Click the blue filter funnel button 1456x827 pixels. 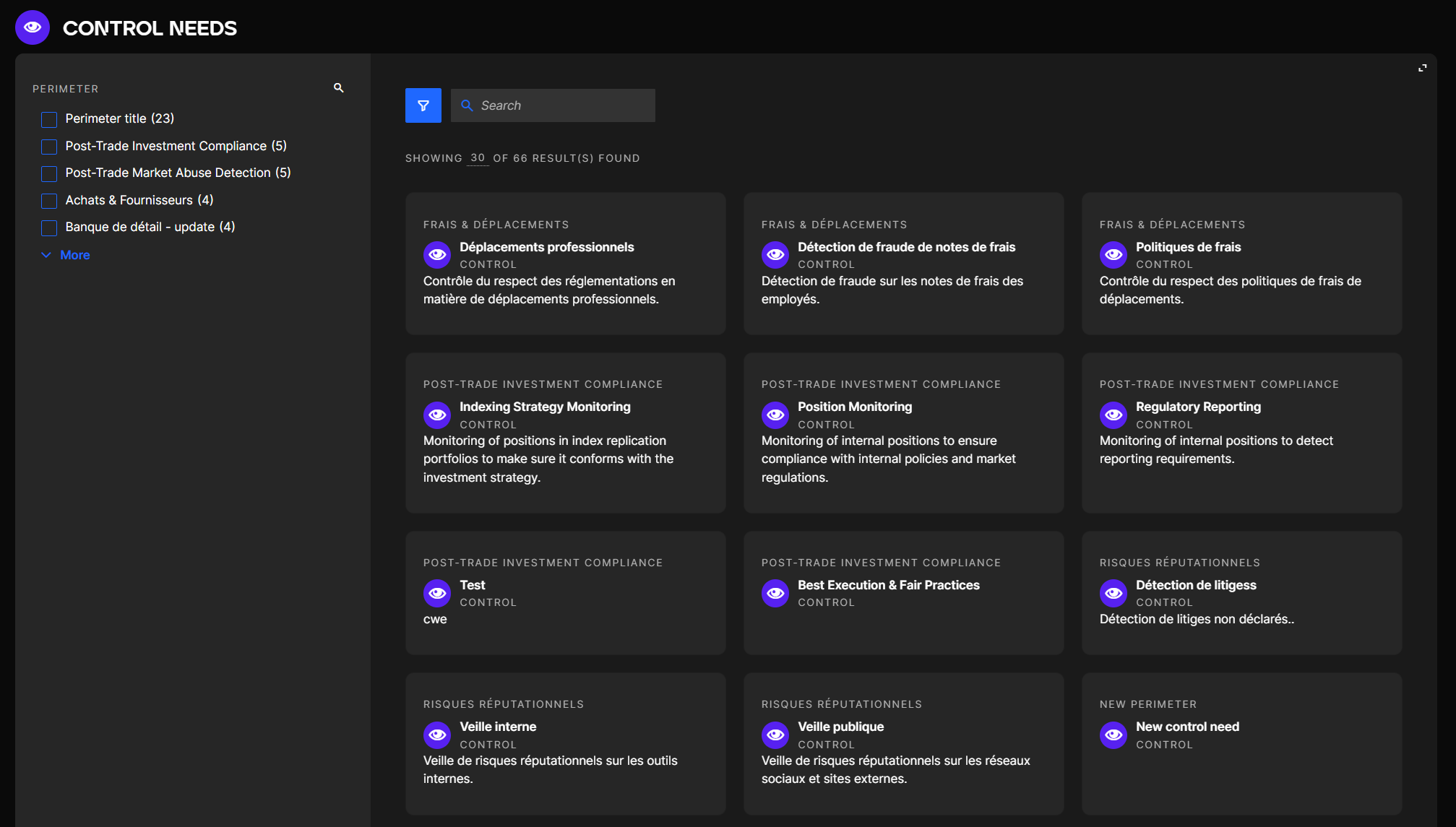[423, 105]
